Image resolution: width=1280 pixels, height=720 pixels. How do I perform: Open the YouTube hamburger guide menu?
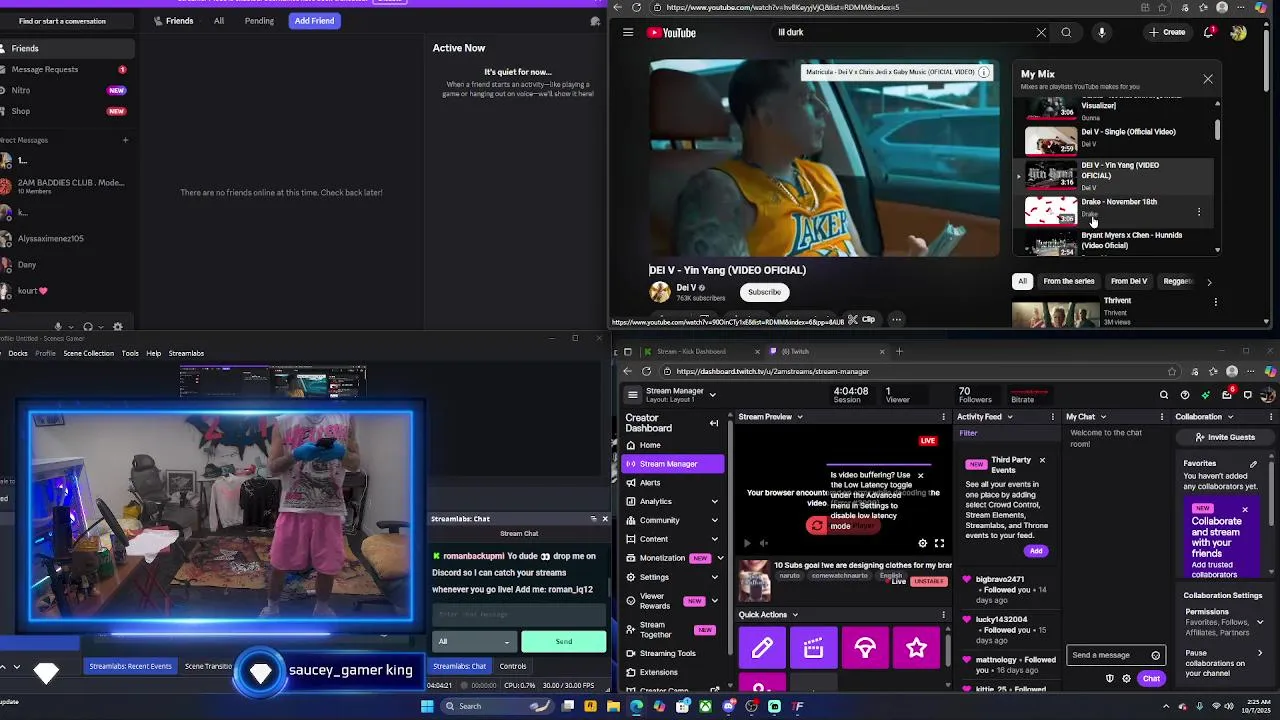pos(628,32)
